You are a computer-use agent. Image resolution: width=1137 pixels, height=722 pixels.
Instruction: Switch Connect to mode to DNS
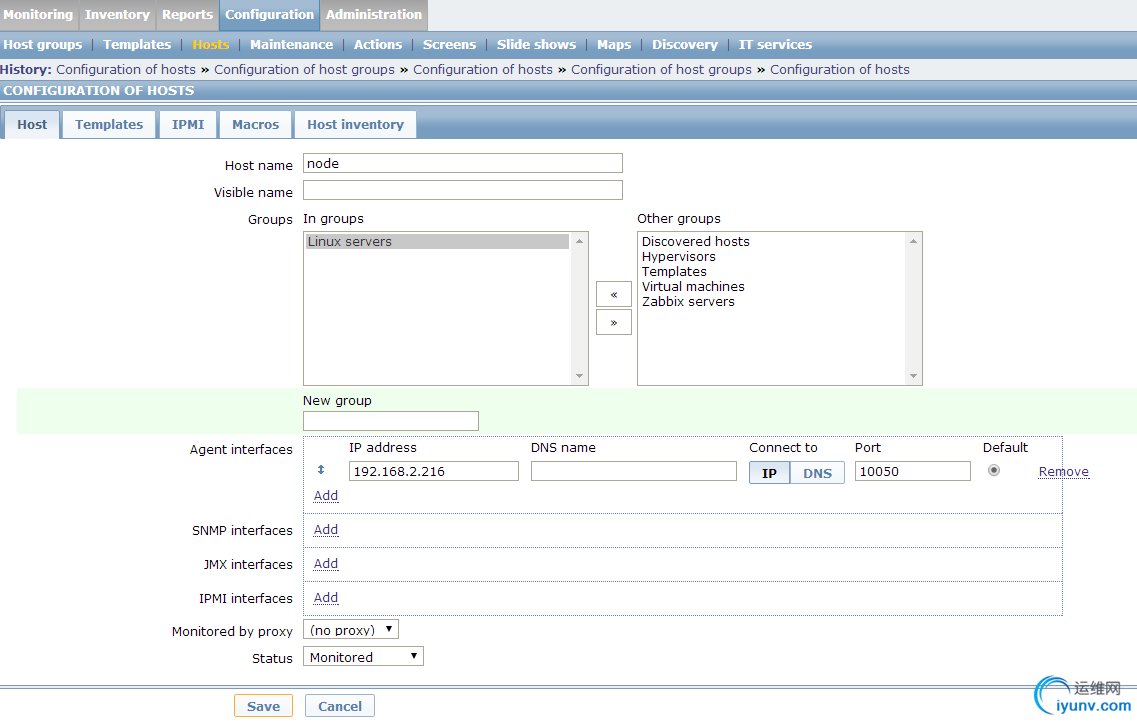[x=817, y=473]
